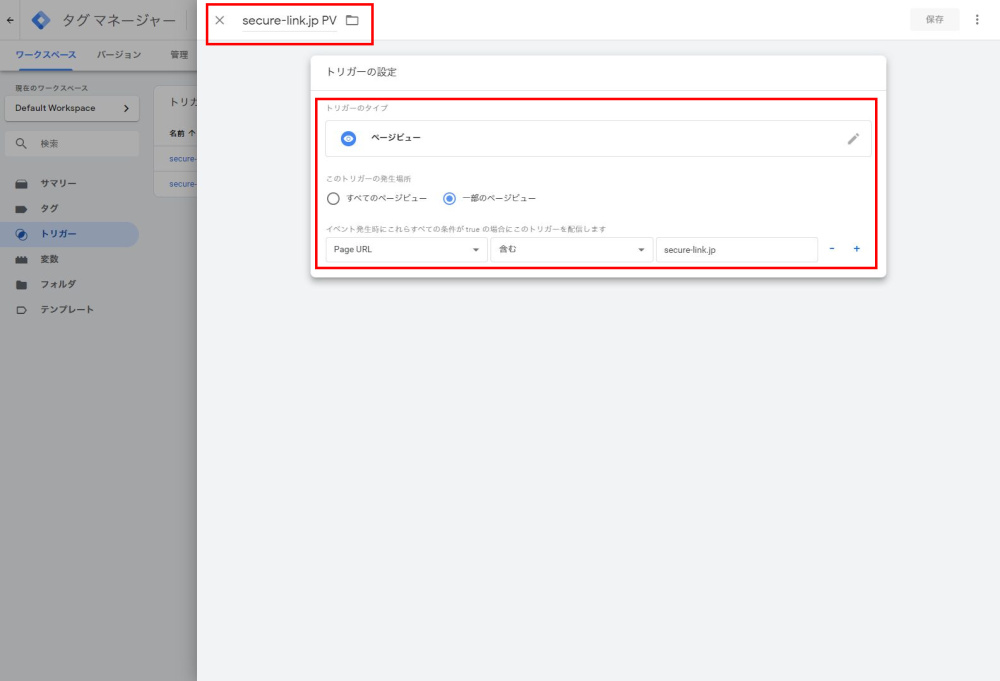Open the three-dot more options menu
1000x681 pixels.
(x=977, y=20)
